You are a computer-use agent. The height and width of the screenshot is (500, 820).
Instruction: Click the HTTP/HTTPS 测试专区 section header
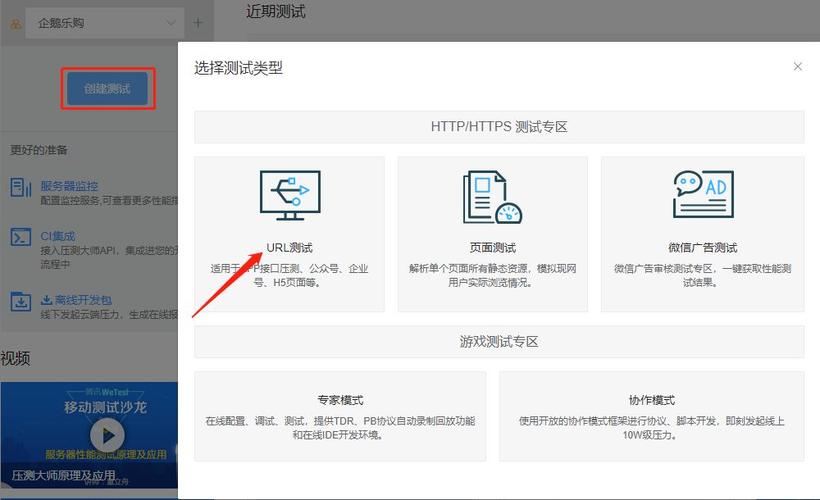499,127
